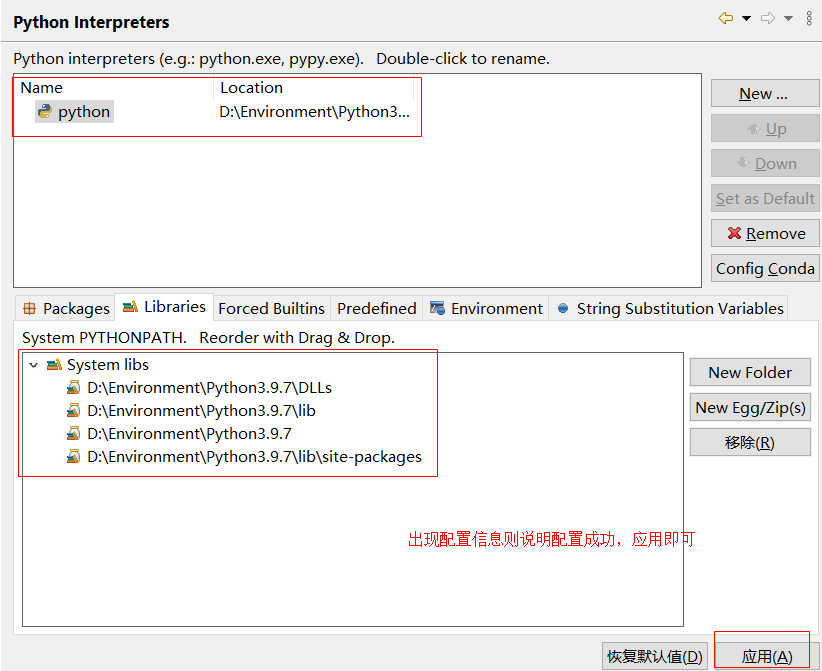This screenshot has width=822, height=671.
Task: Click the Set as Default button
Action: [765, 198]
